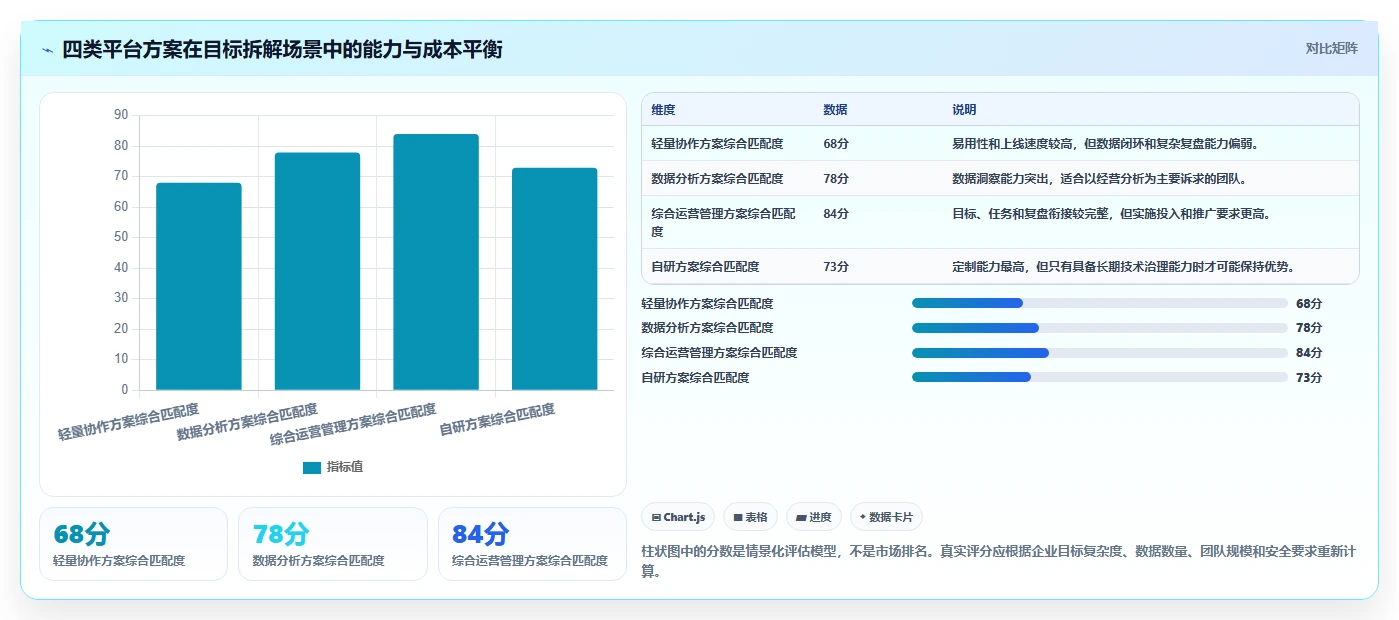Click 自研方案综合匹配度 in the table's 维度 column

click(705, 267)
